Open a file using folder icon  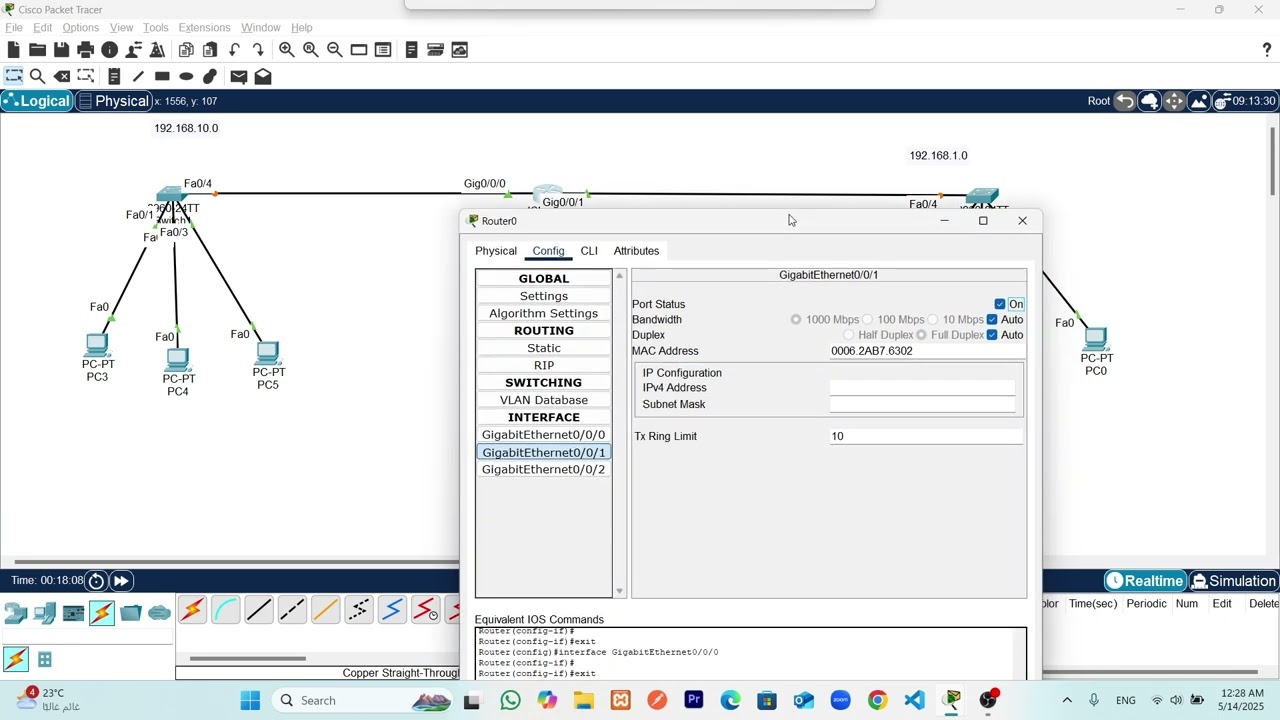(37, 49)
